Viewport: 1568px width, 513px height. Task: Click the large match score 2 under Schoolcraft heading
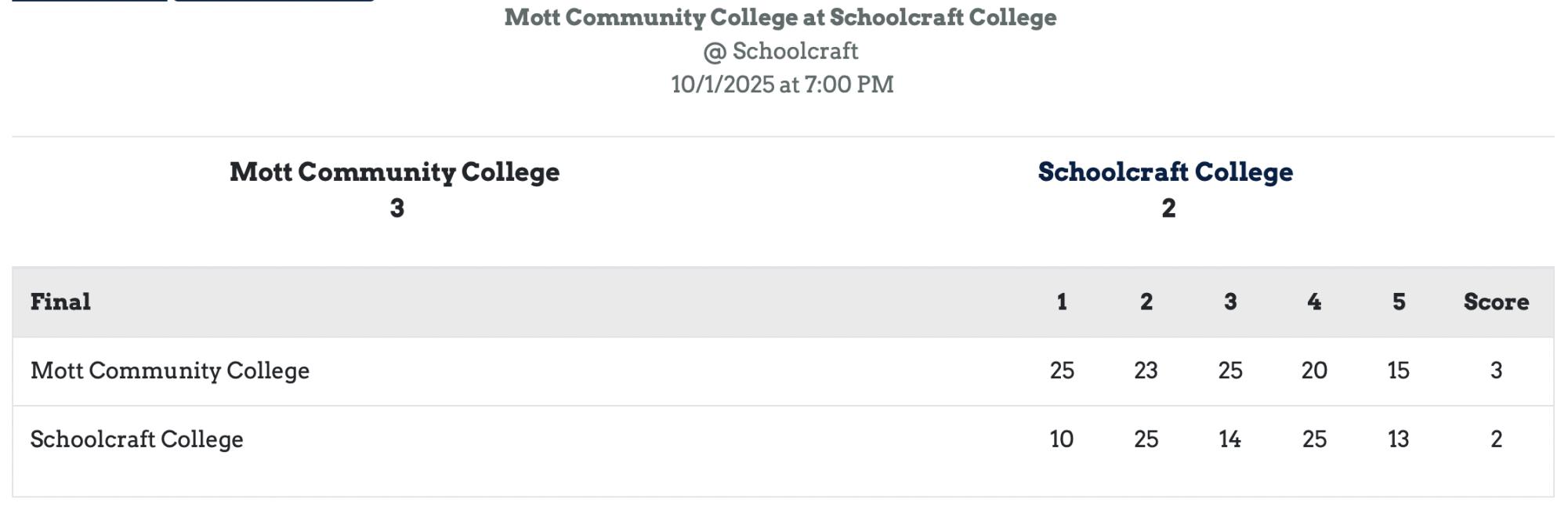1168,208
